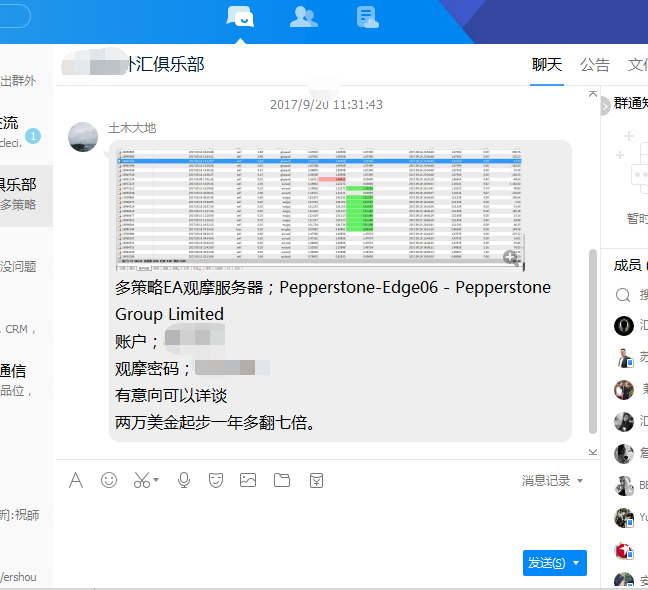Select the 俱乐部 conversation in sidebar

click(x=26, y=195)
